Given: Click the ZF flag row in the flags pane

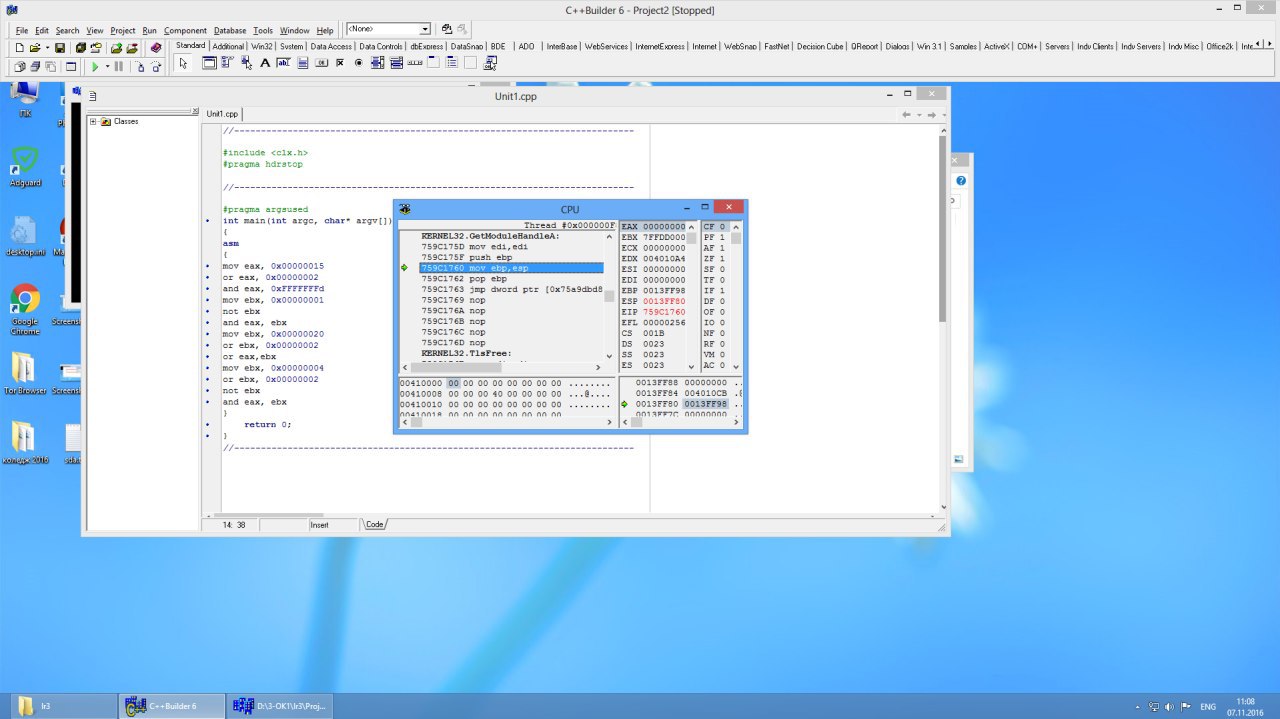Looking at the screenshot, I should point(715,258).
